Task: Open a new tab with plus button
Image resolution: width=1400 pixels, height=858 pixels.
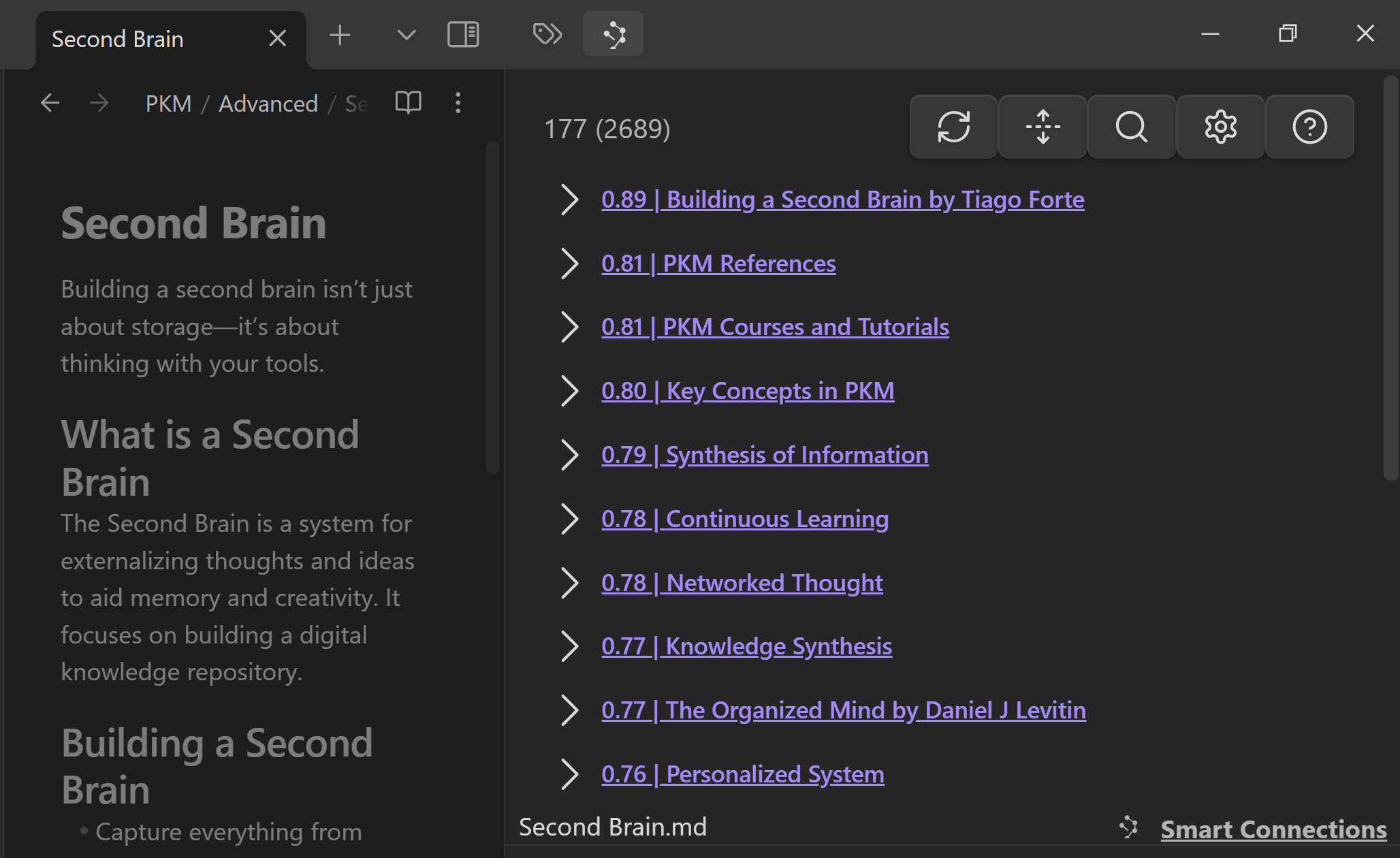Action: click(x=339, y=35)
